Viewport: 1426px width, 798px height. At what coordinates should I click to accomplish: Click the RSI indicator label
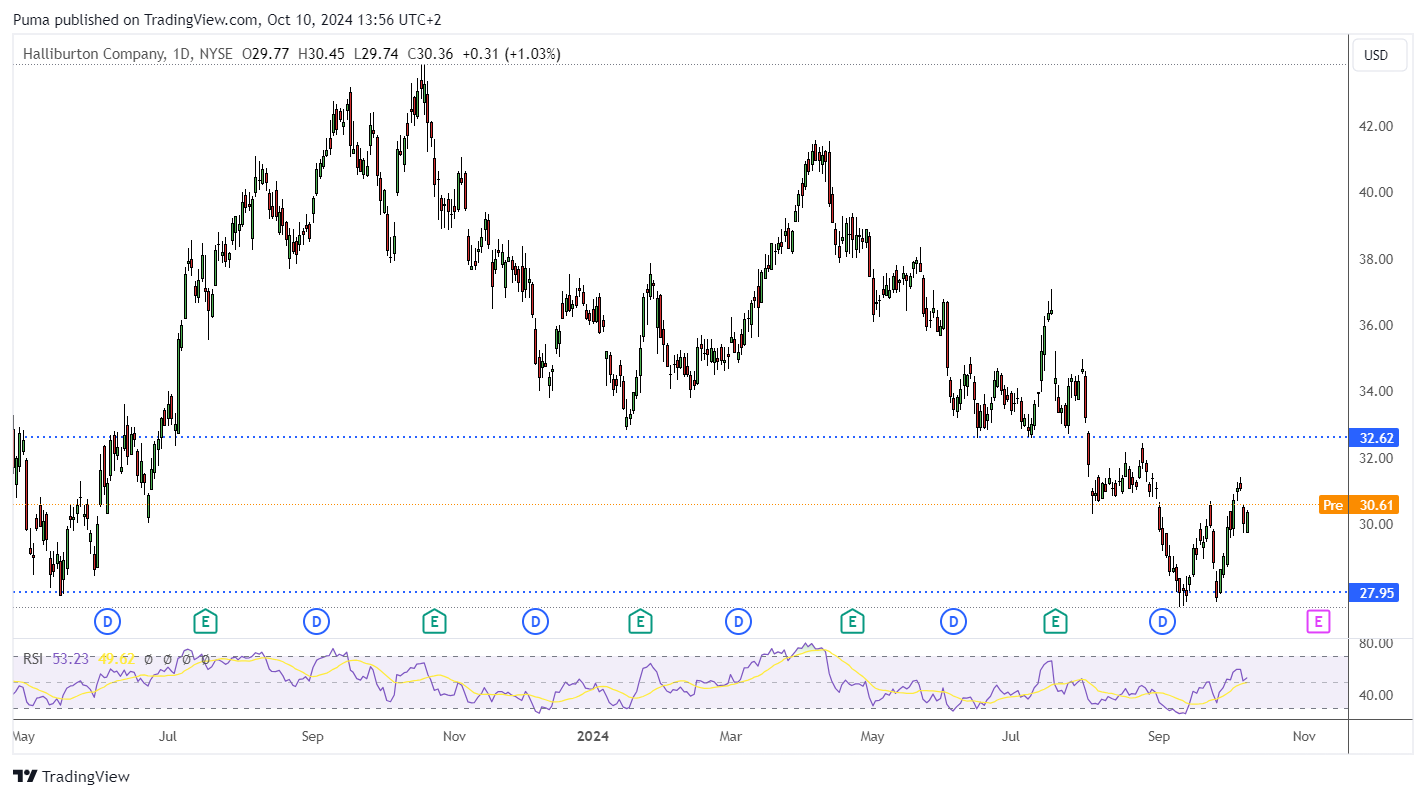tap(33, 658)
